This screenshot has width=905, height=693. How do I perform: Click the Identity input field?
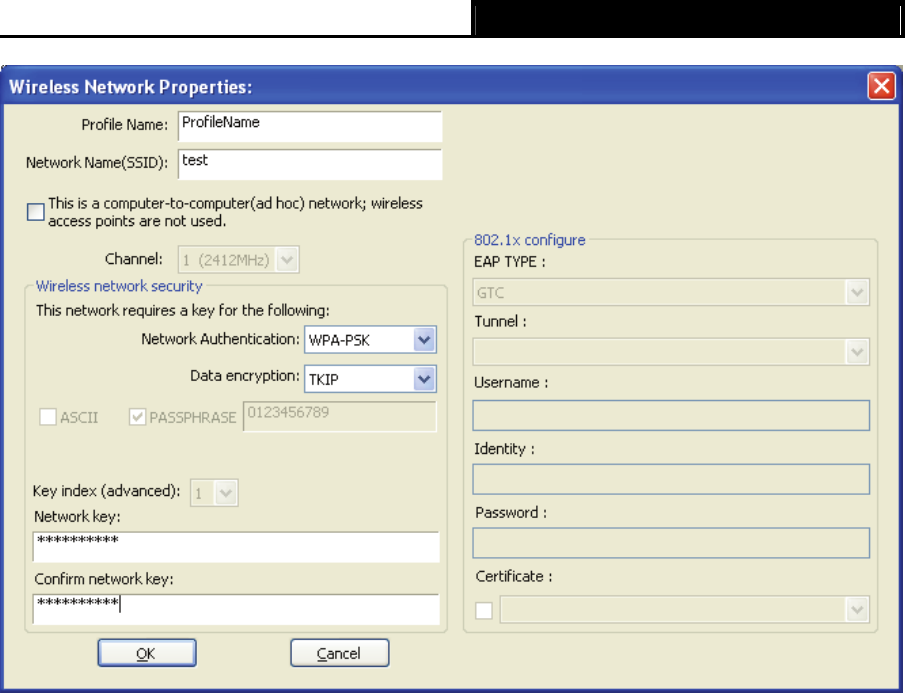(671, 479)
